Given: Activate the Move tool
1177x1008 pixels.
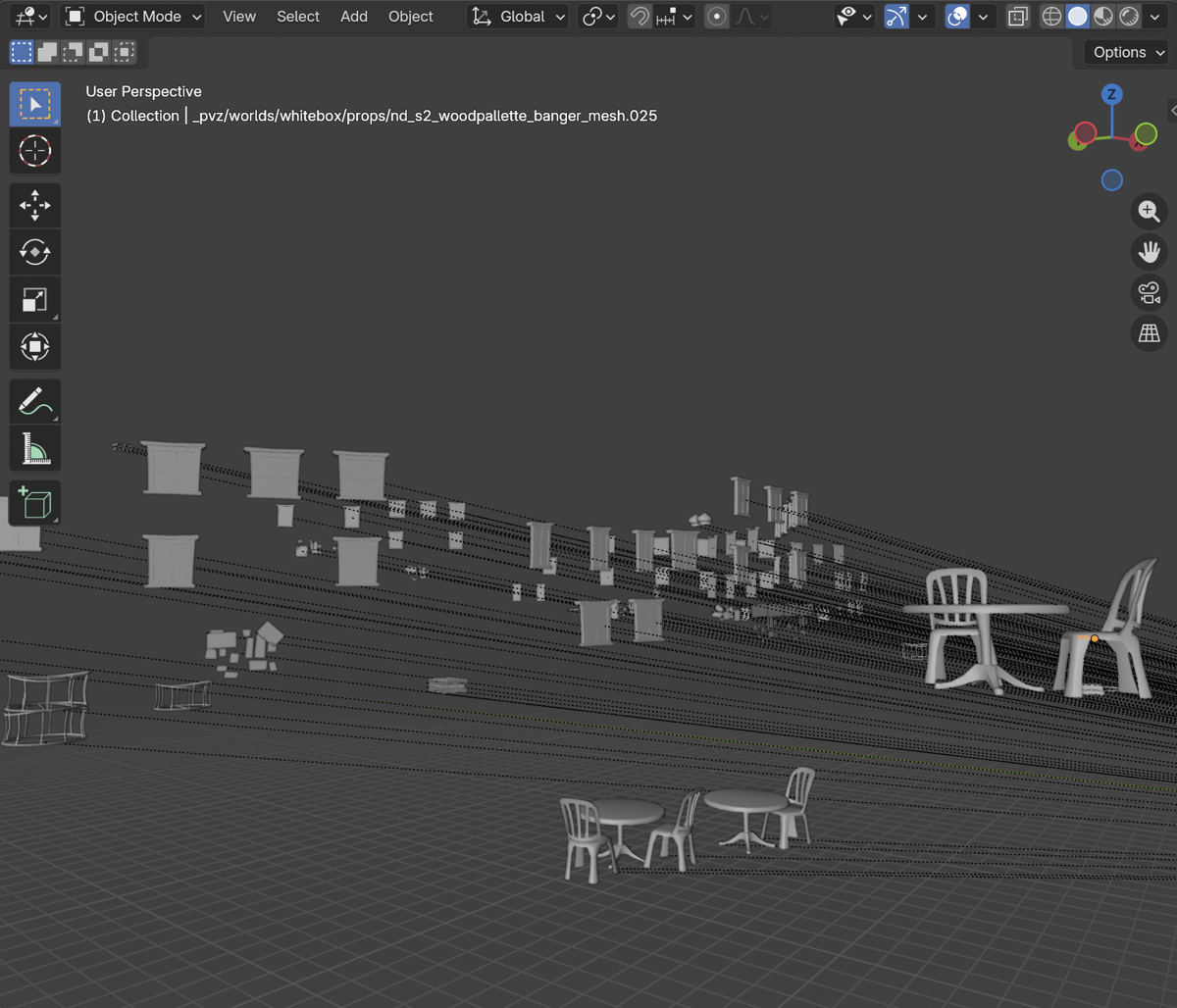Looking at the screenshot, I should pos(35,206).
